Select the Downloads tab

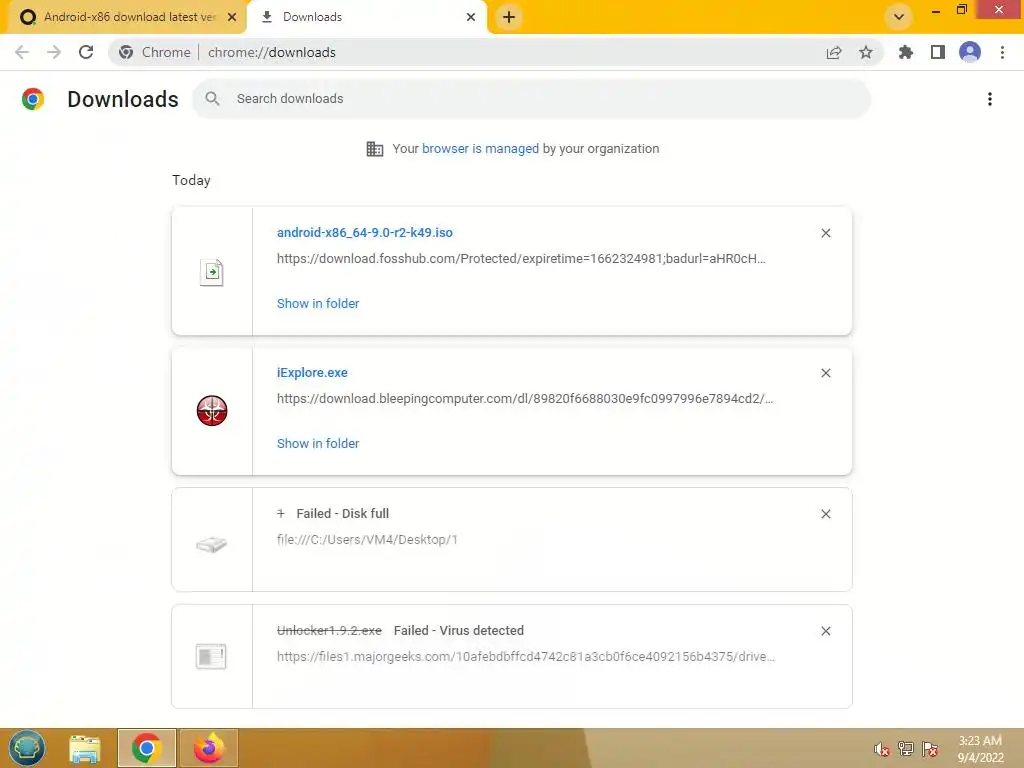click(x=366, y=17)
